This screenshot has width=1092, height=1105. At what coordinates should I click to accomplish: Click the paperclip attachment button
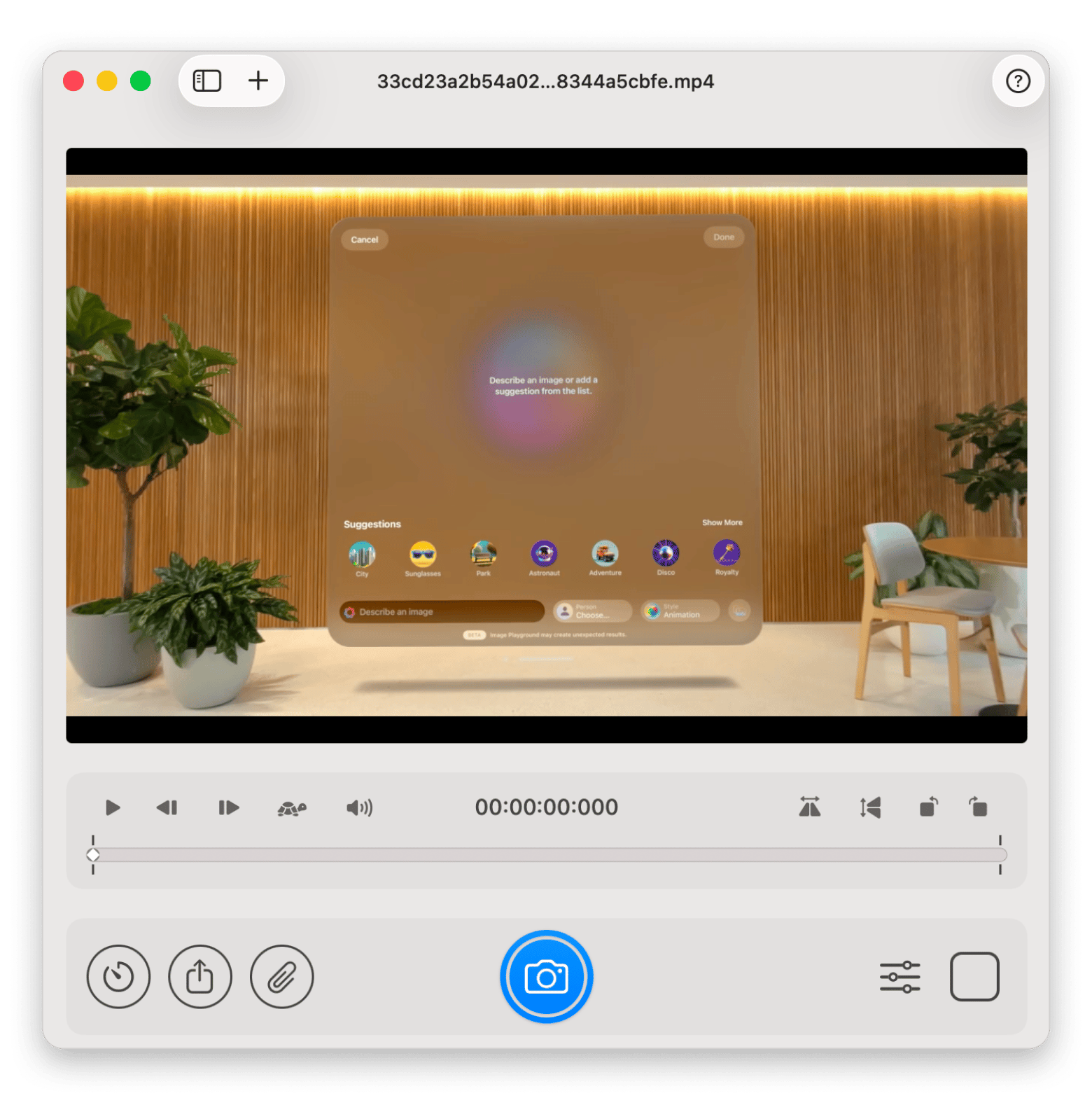[x=281, y=976]
